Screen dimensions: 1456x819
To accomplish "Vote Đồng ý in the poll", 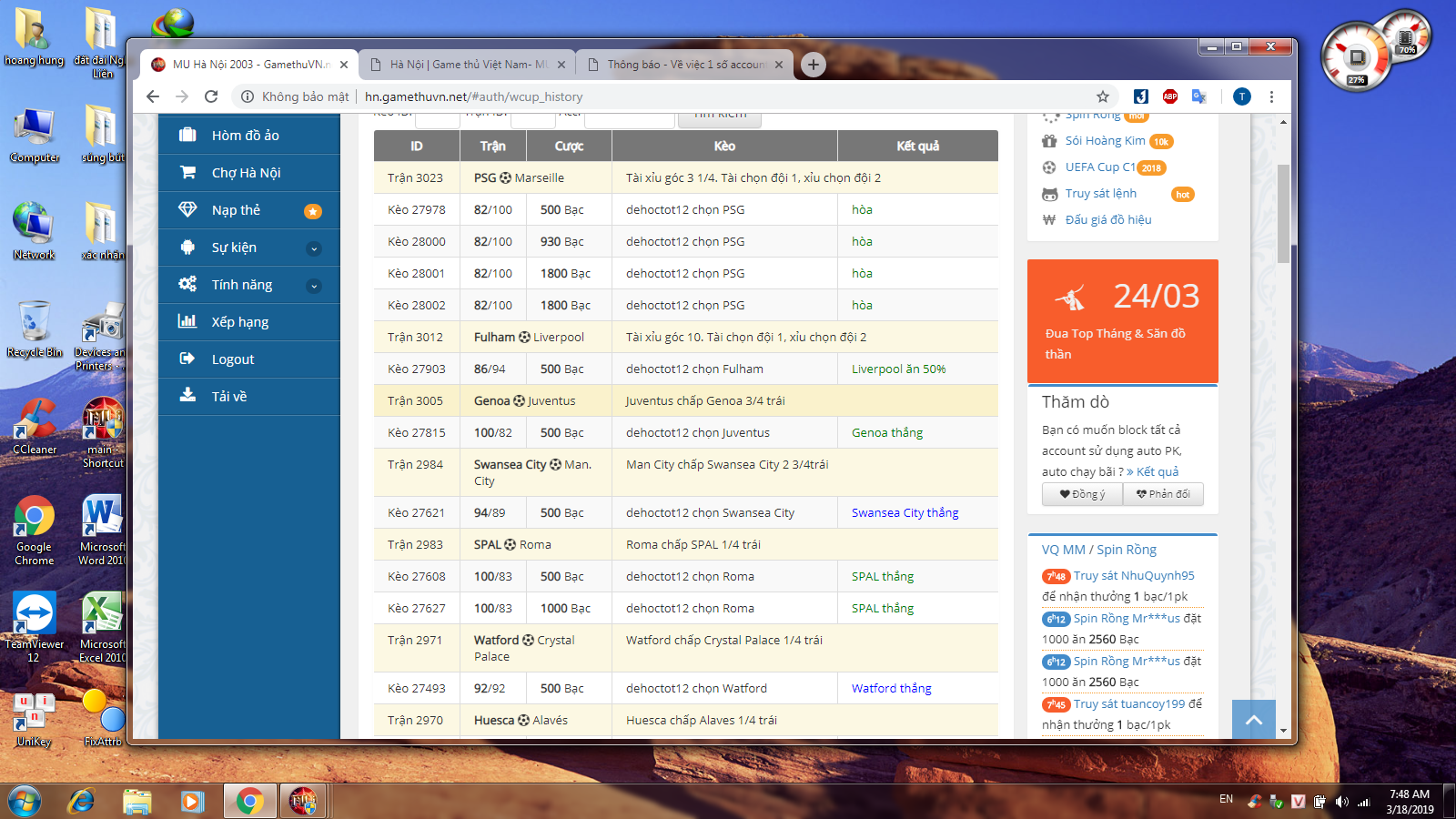I will (x=1082, y=494).
